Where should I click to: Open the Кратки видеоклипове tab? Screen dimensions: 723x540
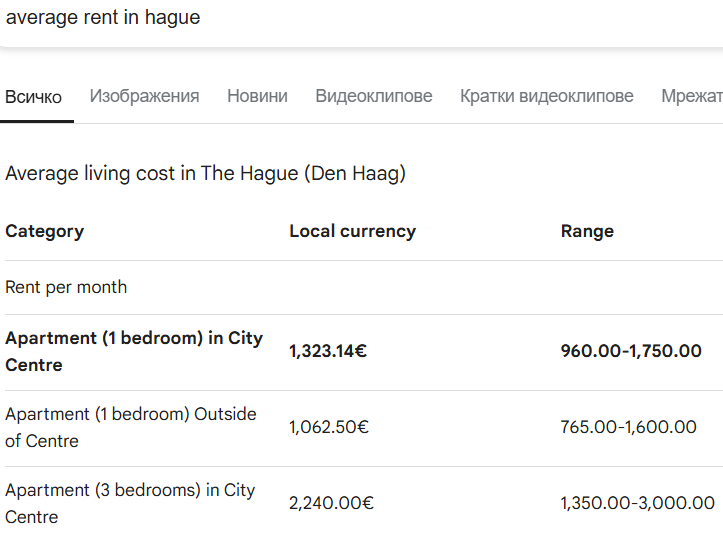click(547, 96)
